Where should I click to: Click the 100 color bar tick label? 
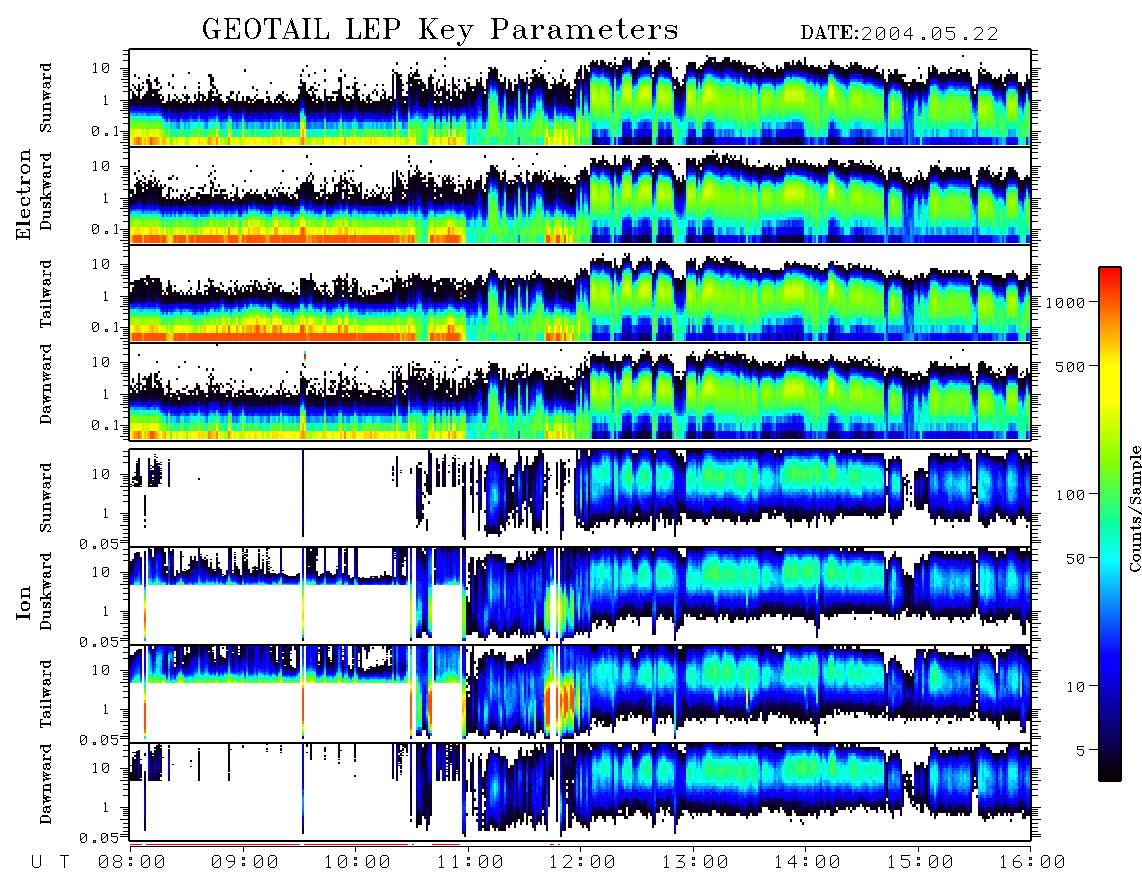click(1070, 495)
